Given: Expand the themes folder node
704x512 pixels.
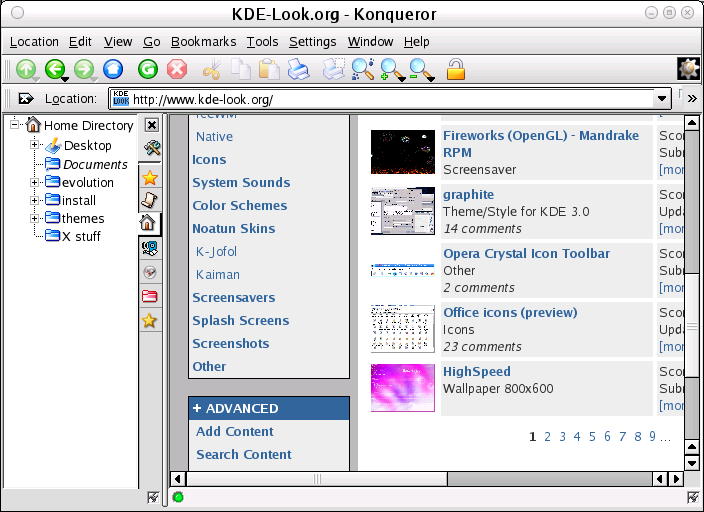Looking at the screenshot, I should (x=34, y=218).
